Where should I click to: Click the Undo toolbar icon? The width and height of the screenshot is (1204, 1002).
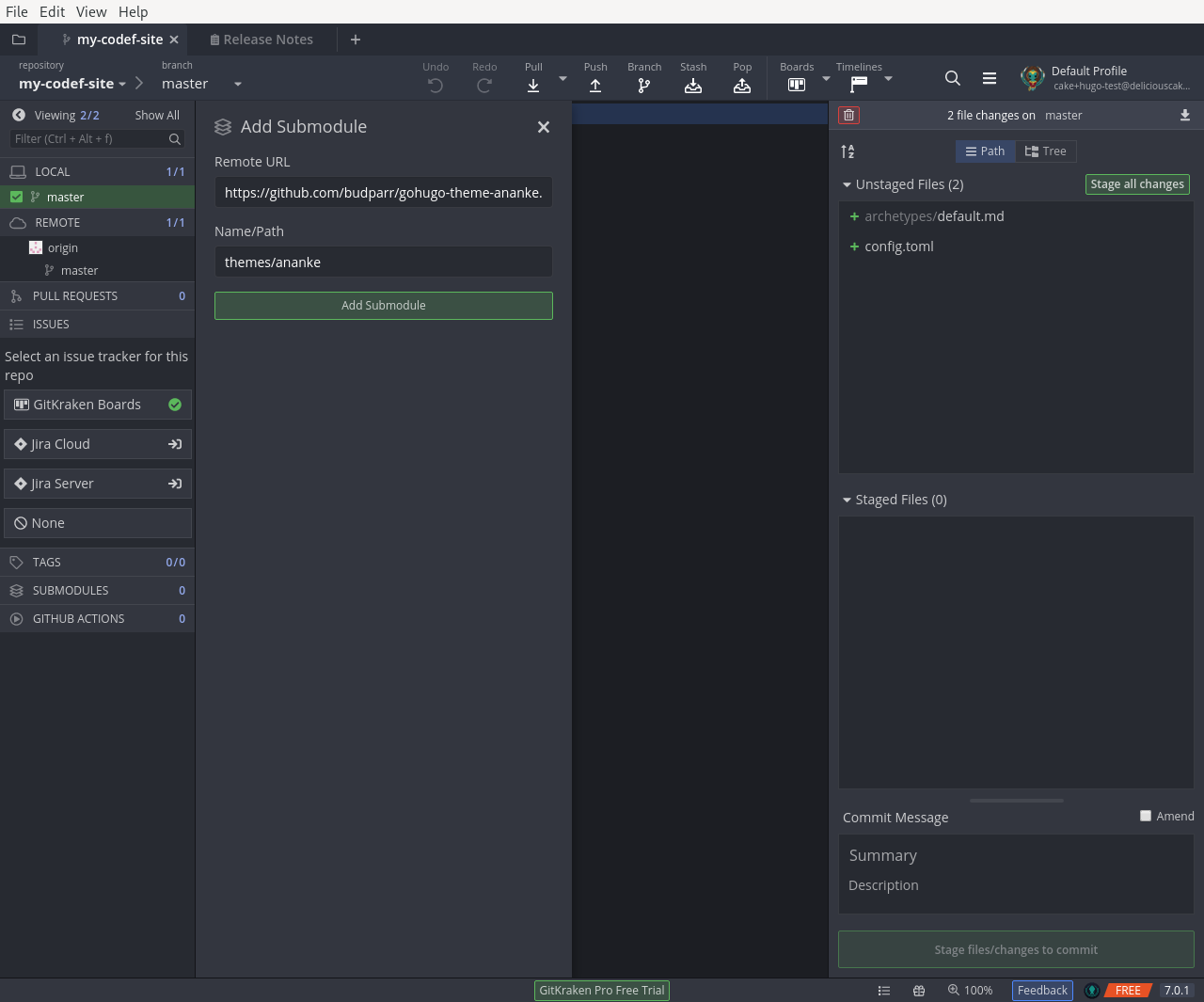point(436,86)
